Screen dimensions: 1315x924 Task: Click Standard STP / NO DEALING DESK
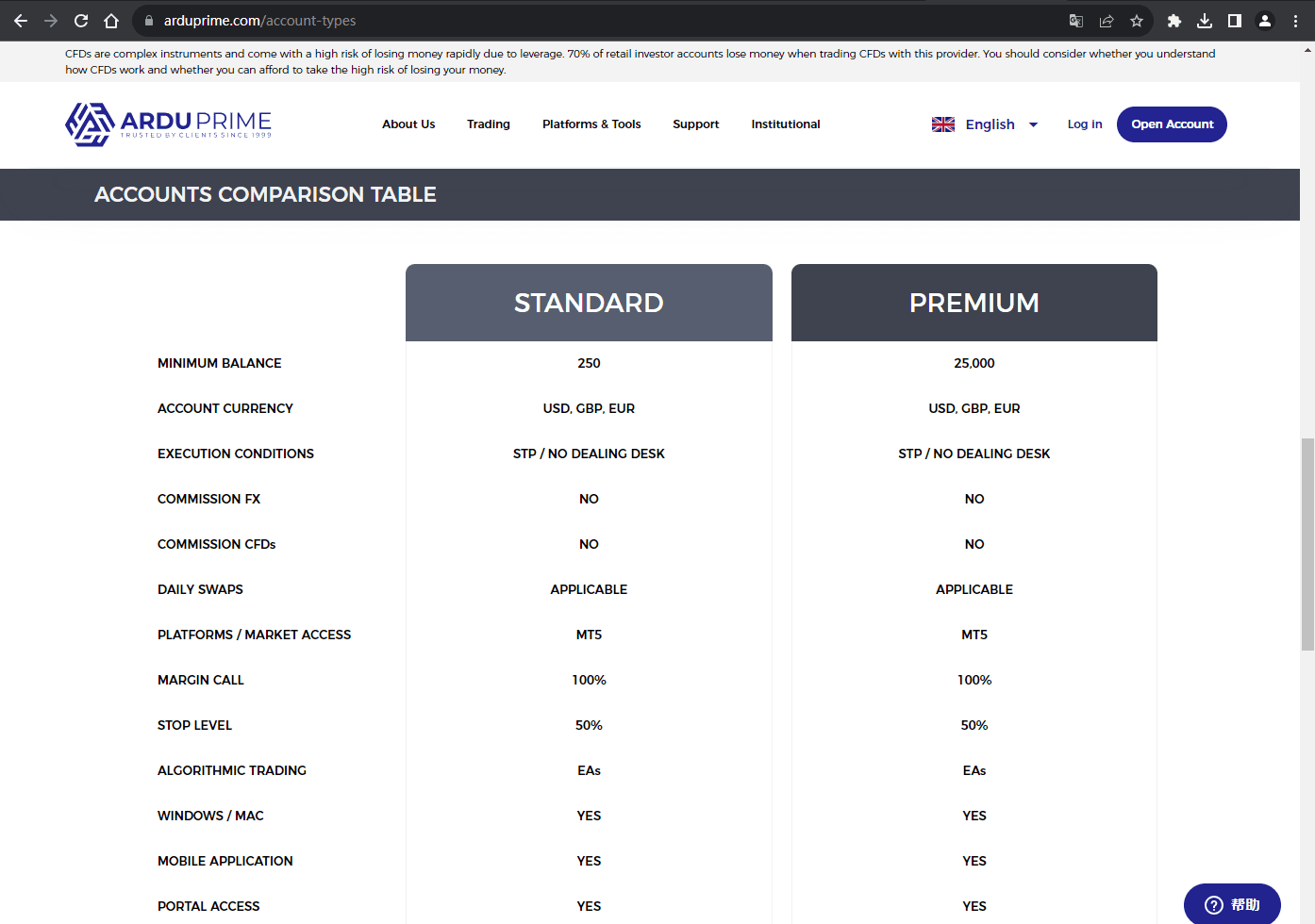pos(589,454)
